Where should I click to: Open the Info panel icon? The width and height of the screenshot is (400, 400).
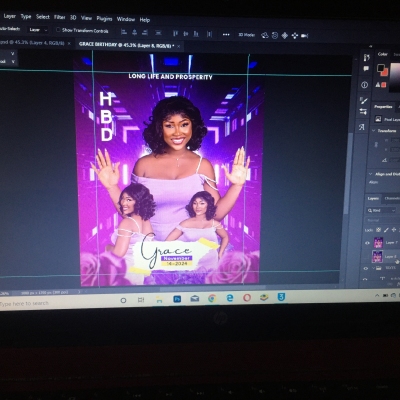point(364,85)
